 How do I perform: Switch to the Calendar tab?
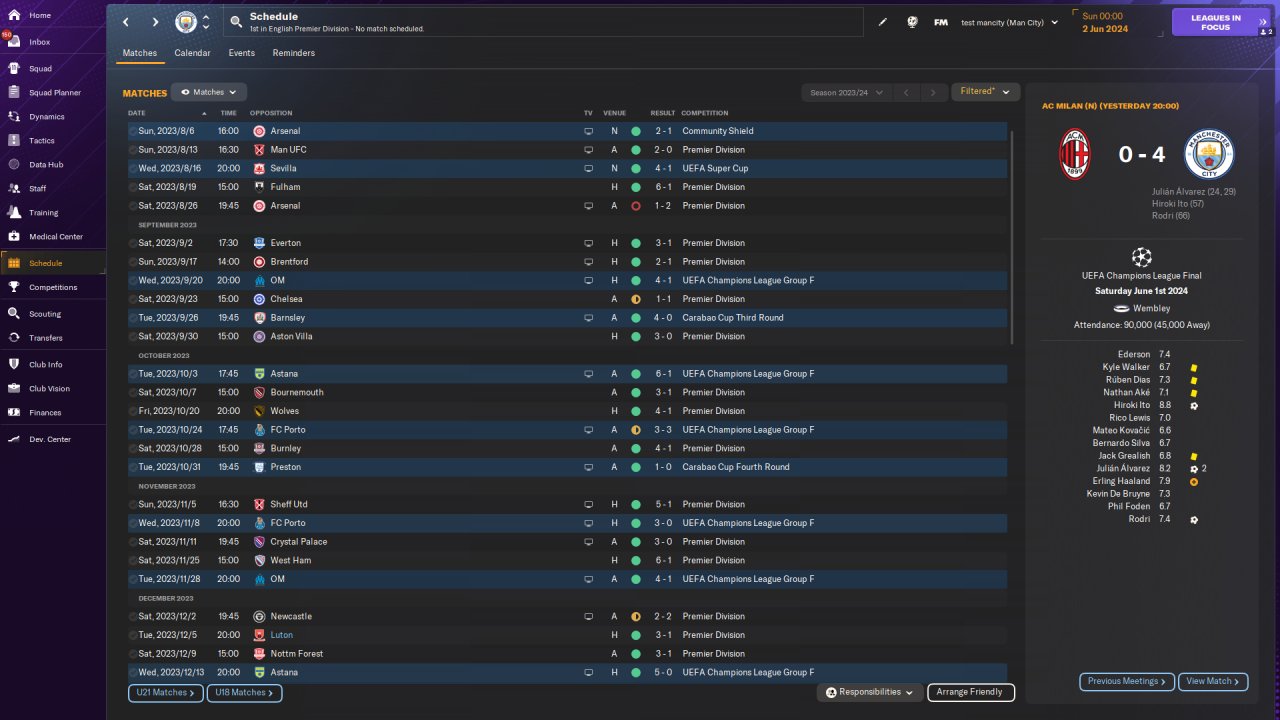[192, 53]
